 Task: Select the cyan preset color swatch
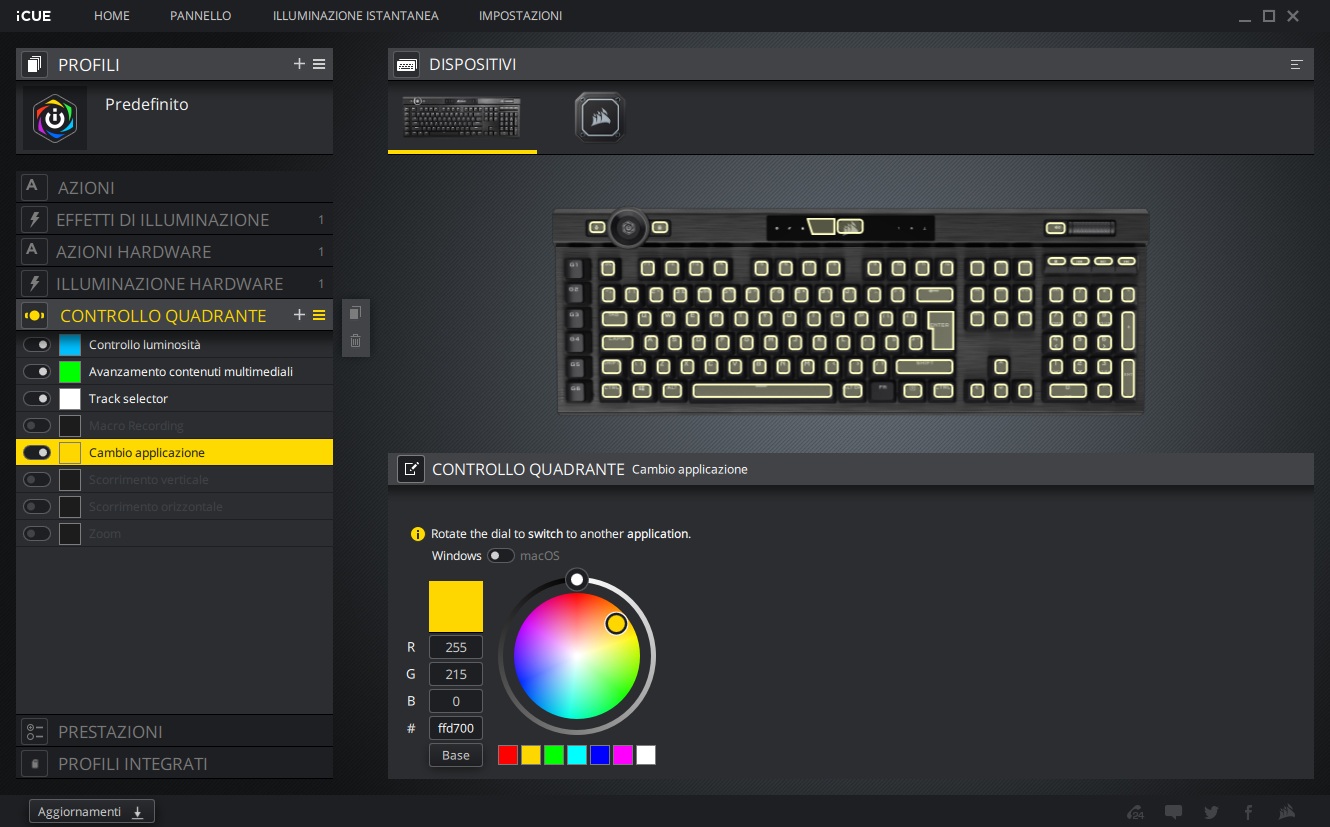[577, 755]
